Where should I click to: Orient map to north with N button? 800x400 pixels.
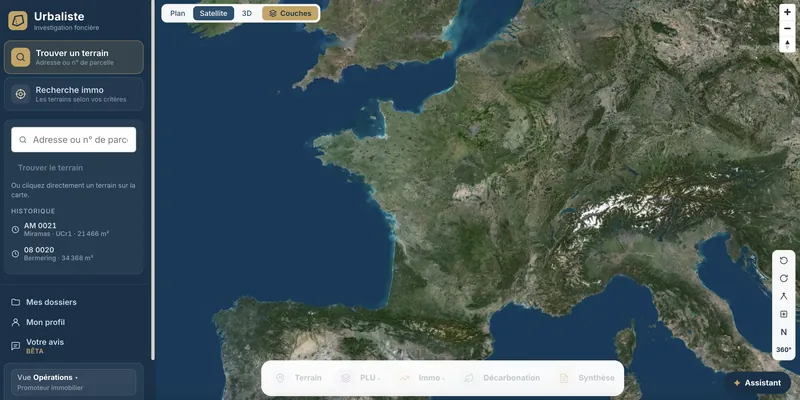click(x=784, y=332)
